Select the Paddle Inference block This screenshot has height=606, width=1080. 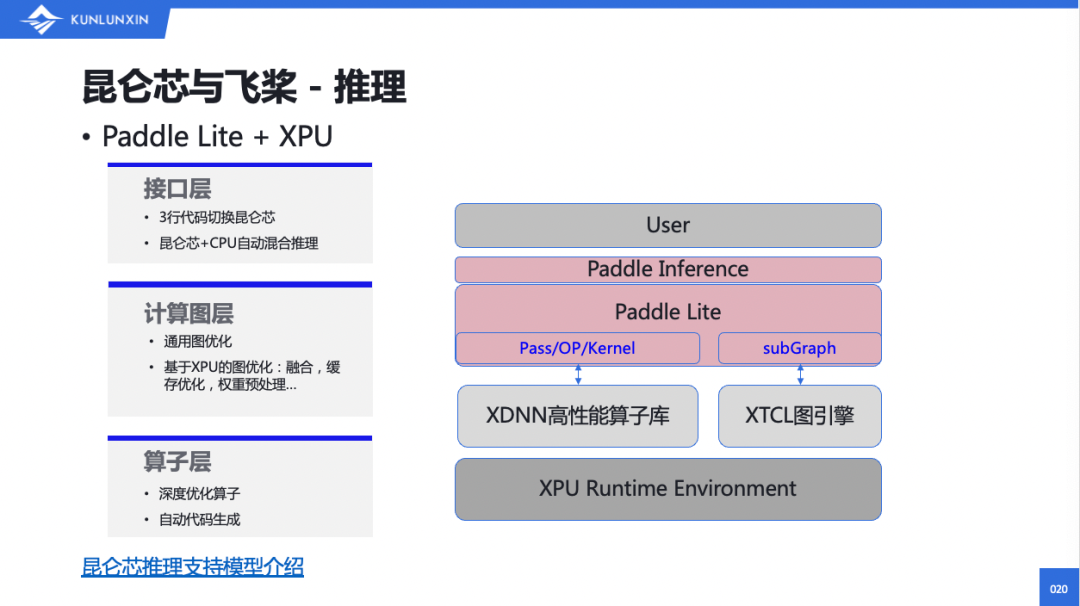[x=668, y=269]
